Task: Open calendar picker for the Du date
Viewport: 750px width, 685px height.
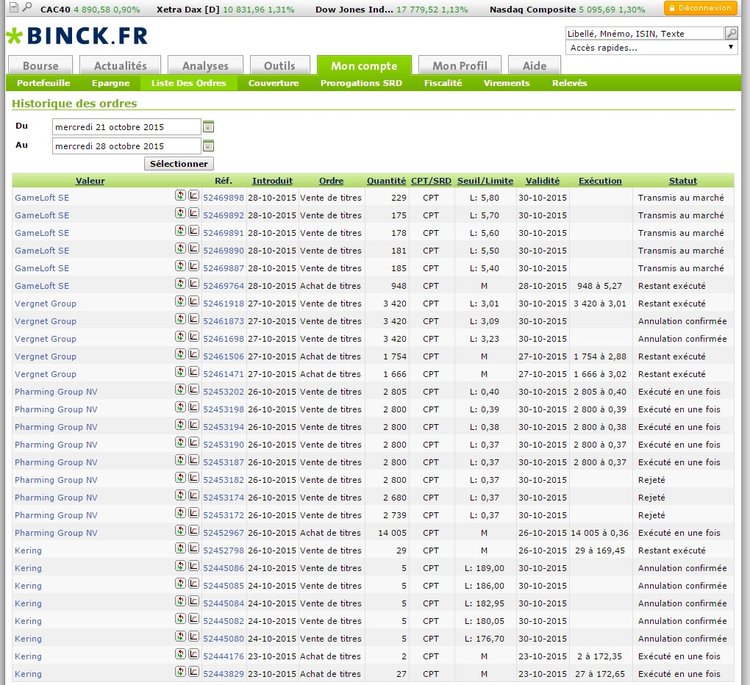Action: coord(209,127)
